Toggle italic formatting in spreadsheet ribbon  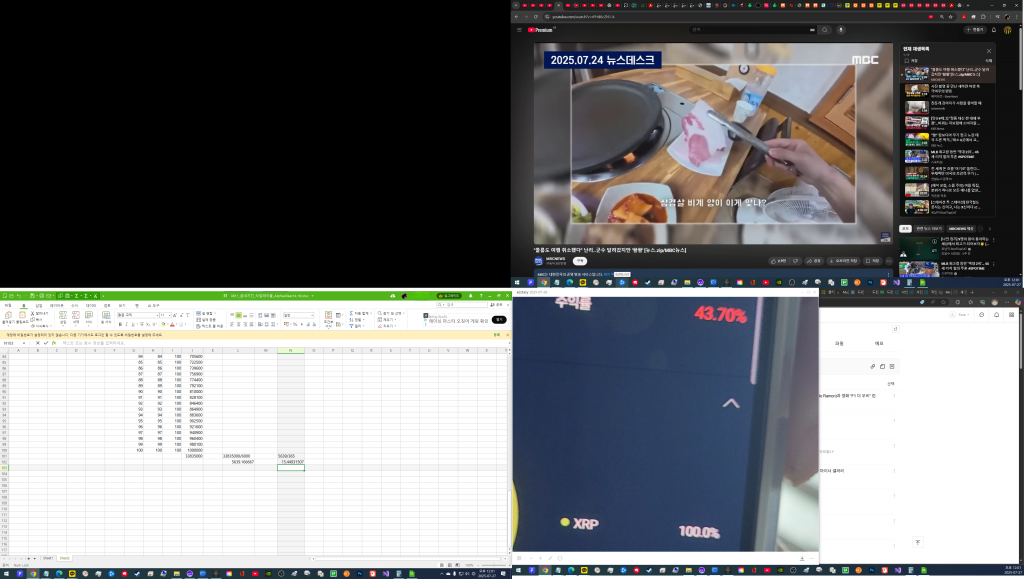pos(128,324)
